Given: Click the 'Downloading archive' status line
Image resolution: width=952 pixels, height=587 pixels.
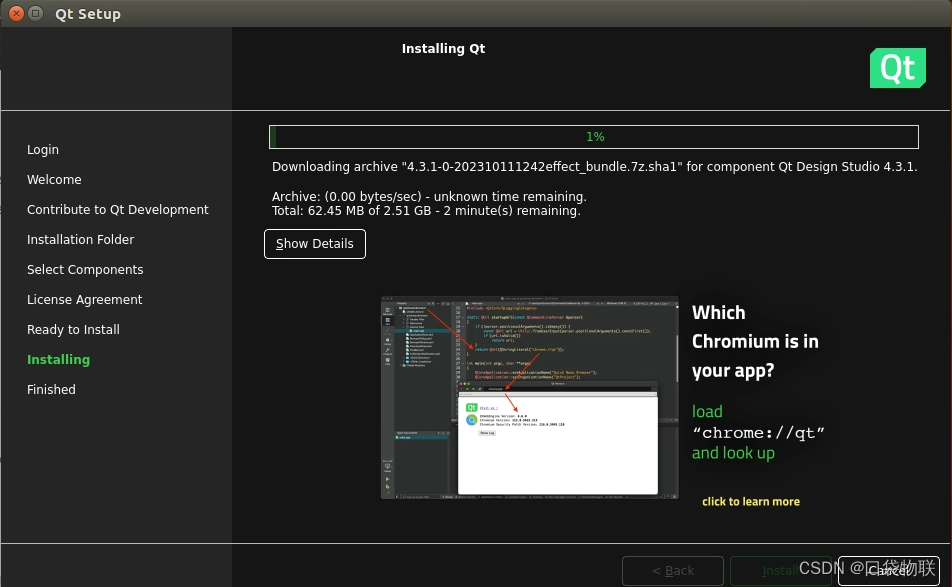Looking at the screenshot, I should pos(594,167).
